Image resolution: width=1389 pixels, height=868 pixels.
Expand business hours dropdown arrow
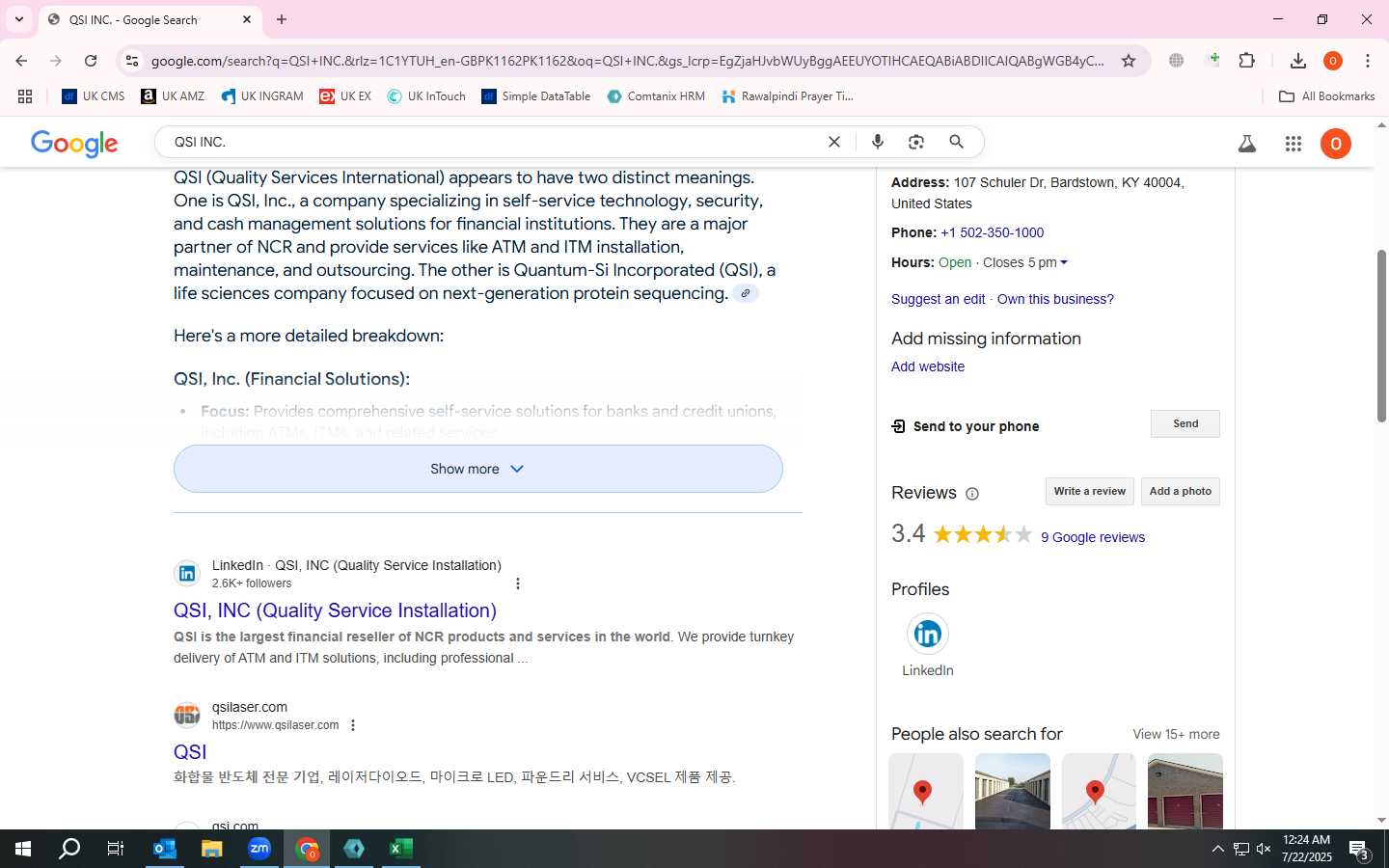coord(1064,263)
